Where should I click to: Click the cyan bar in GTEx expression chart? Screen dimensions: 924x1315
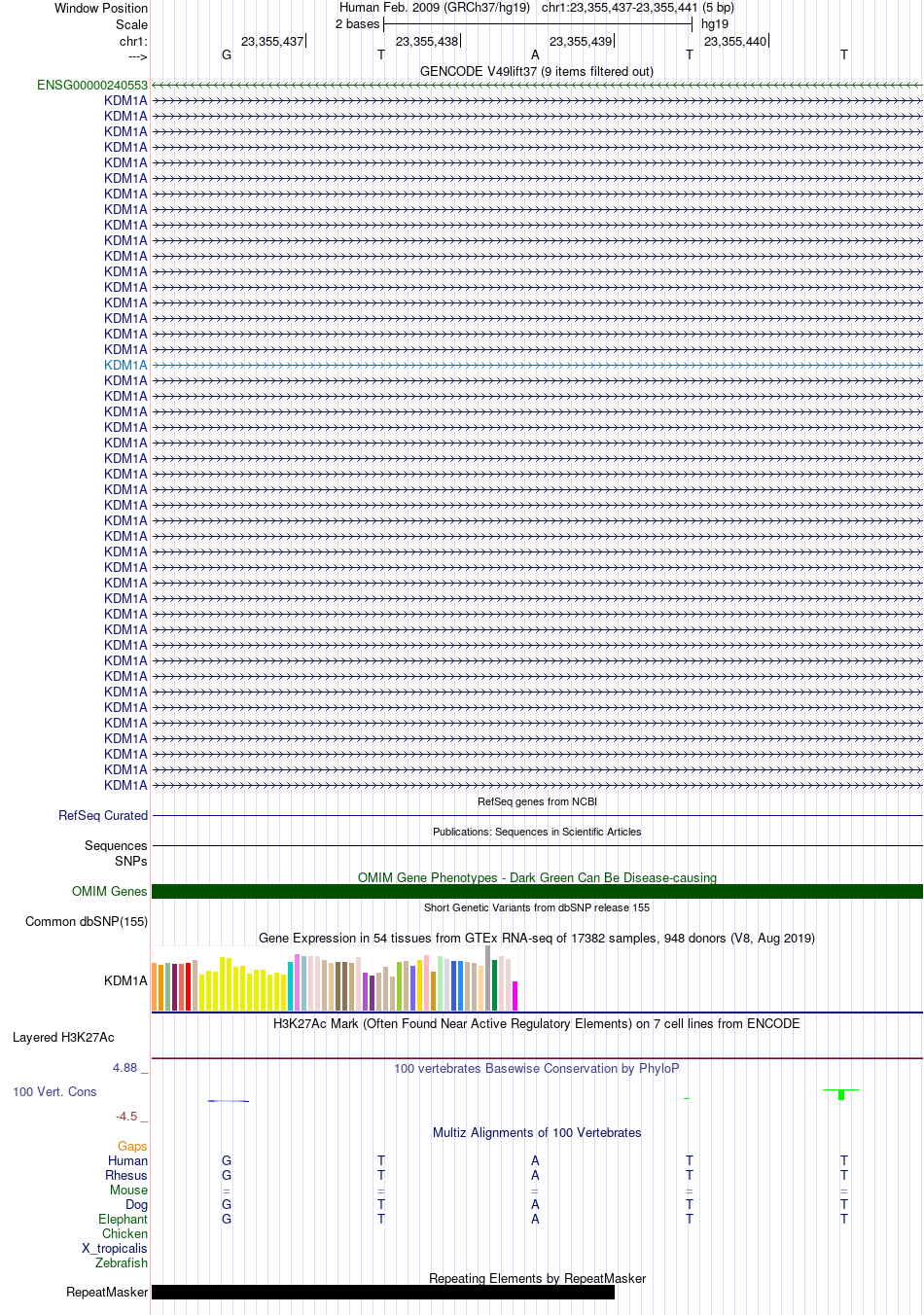291,986
